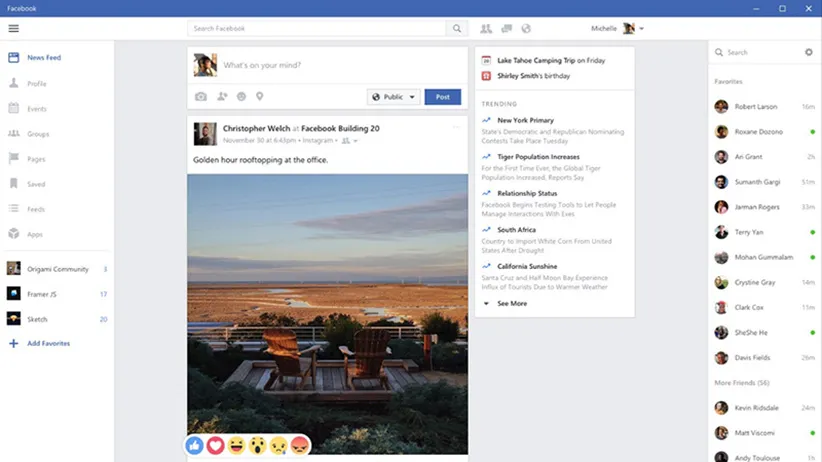Open Groups in the left sidebar
The image size is (822, 462).
click(x=38, y=134)
